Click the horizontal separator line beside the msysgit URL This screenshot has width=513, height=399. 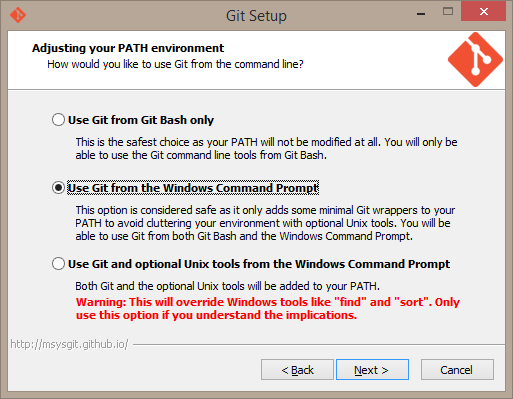tap(319, 344)
